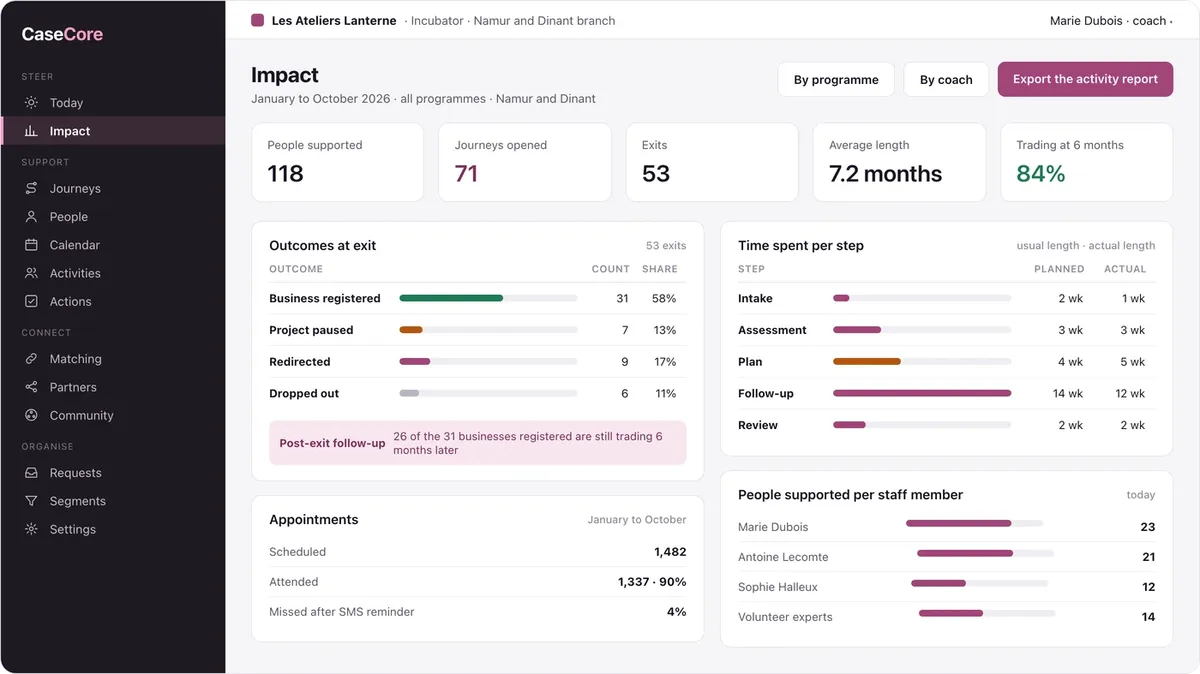Click the Intake step label
The height and width of the screenshot is (674, 1200).
[755, 298]
